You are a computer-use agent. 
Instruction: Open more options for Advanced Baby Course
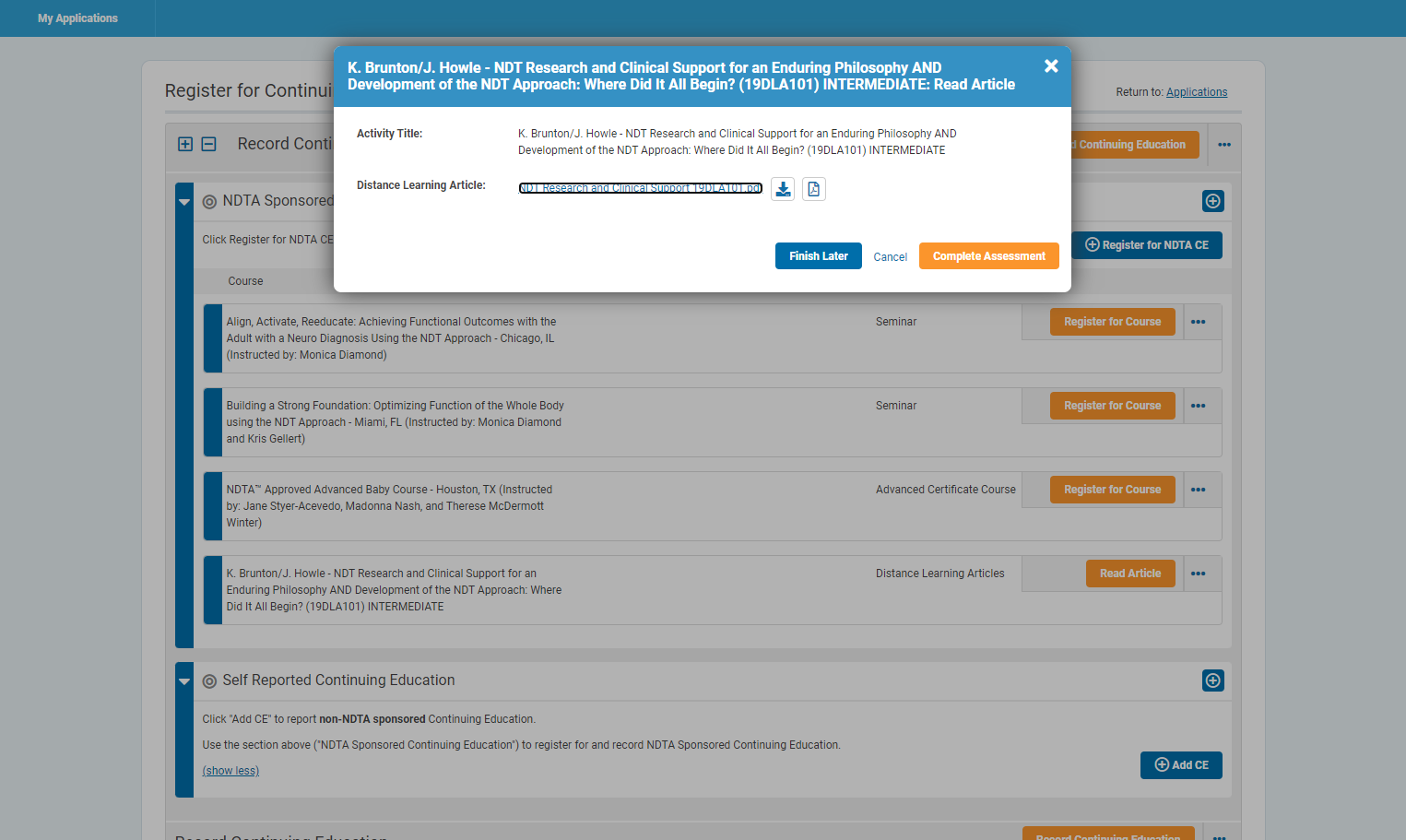1199,490
